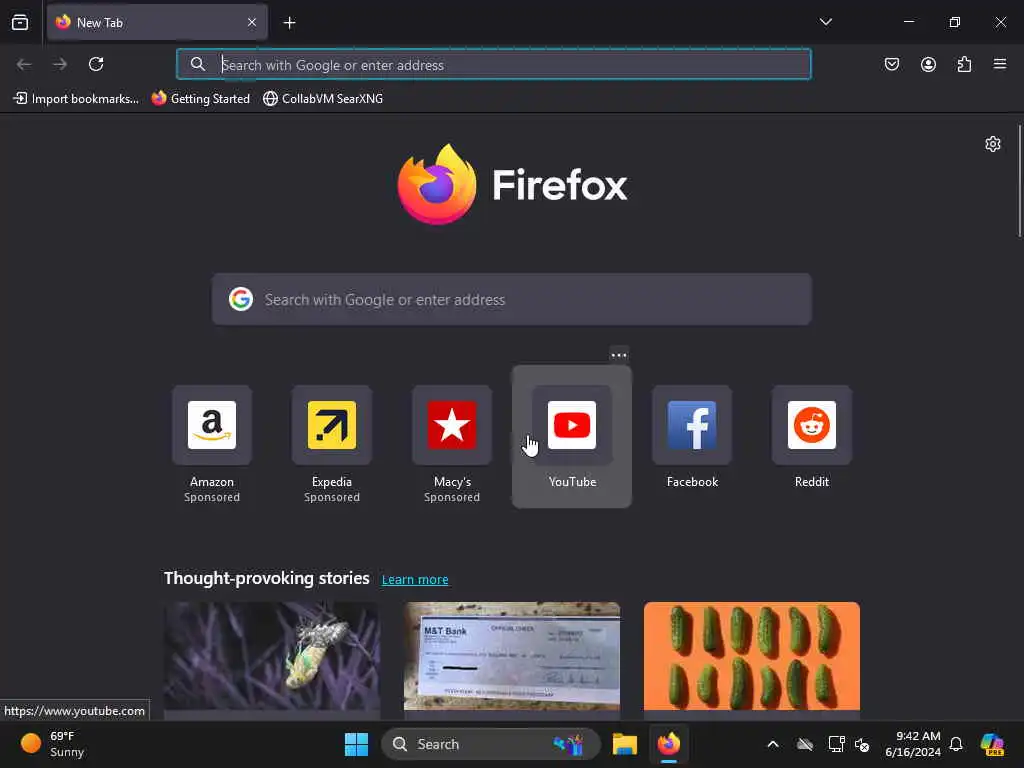The height and width of the screenshot is (768, 1024).
Task: Open YouTube tile three-dot options menu
Action: click(618, 355)
